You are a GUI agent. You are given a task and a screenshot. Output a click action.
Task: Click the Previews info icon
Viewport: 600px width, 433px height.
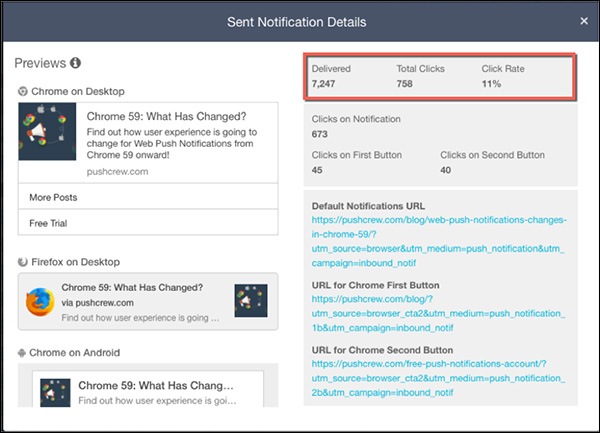tap(75, 63)
